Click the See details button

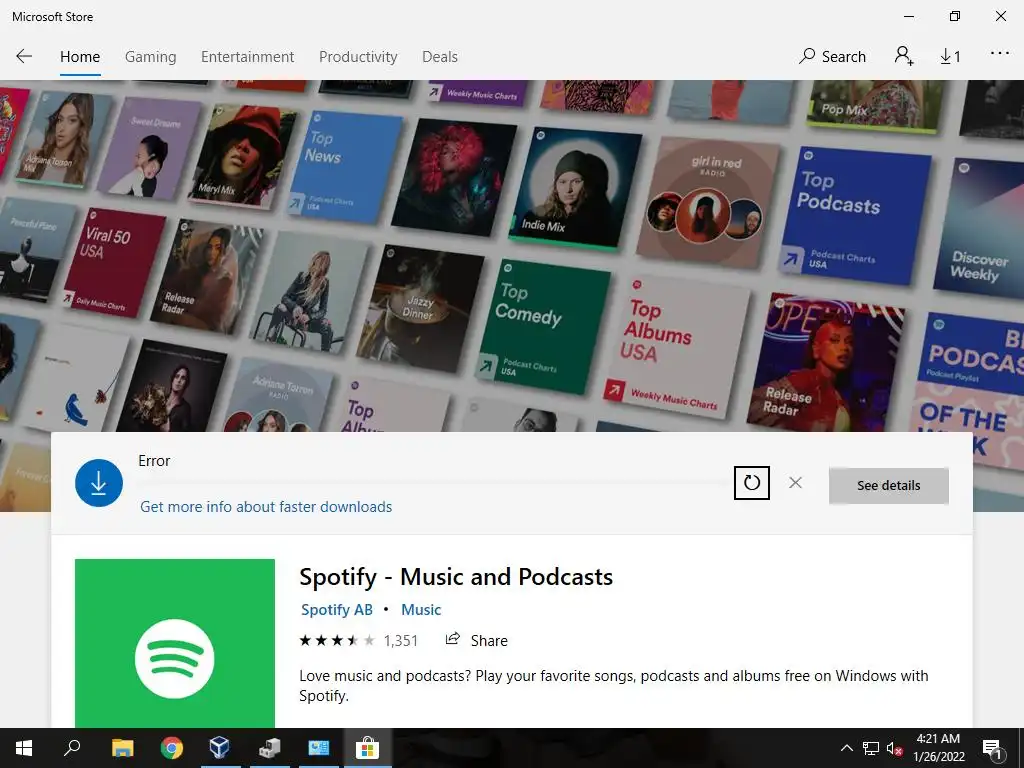(x=888, y=485)
